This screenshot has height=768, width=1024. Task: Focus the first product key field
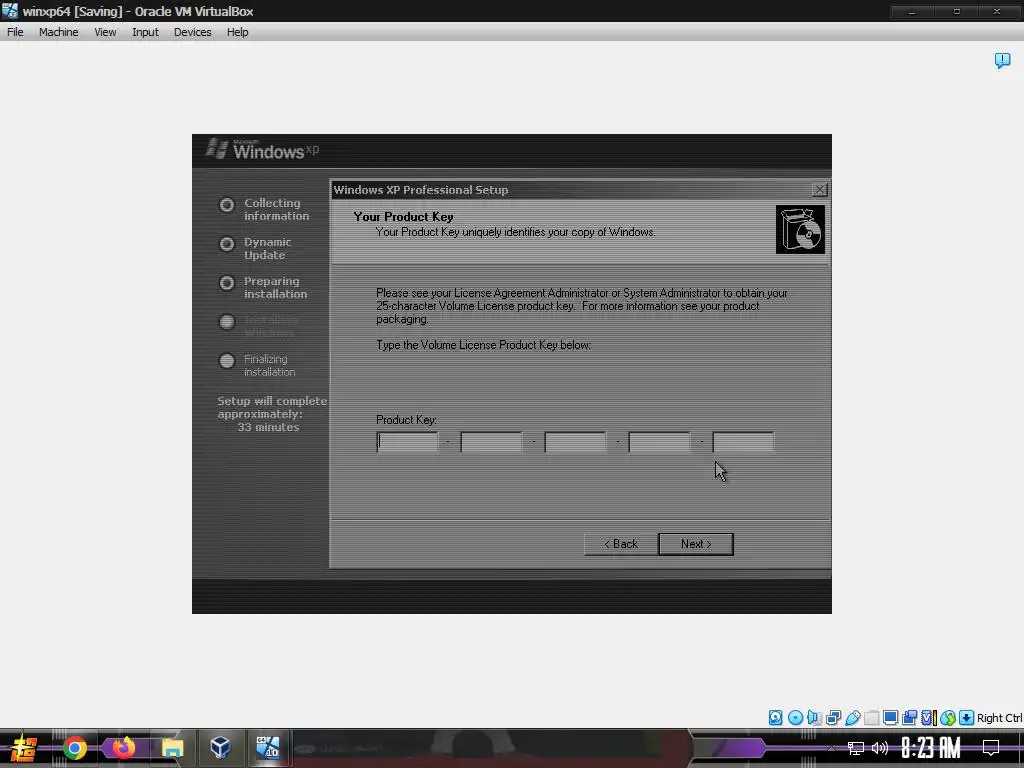point(408,442)
